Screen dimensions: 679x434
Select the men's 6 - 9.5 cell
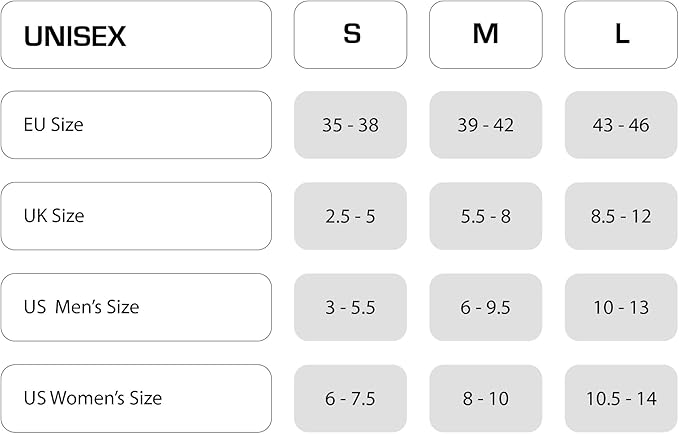pos(486,307)
